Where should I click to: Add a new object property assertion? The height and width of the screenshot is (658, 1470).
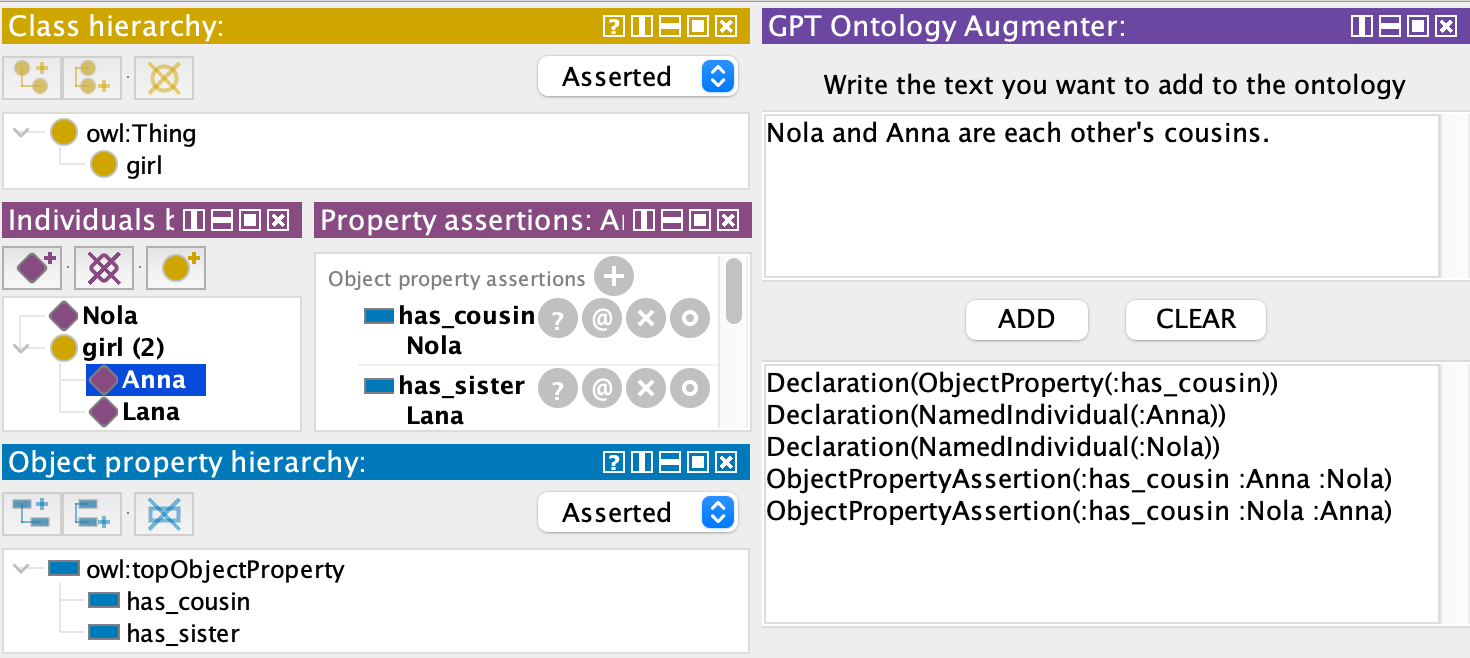coord(614,278)
